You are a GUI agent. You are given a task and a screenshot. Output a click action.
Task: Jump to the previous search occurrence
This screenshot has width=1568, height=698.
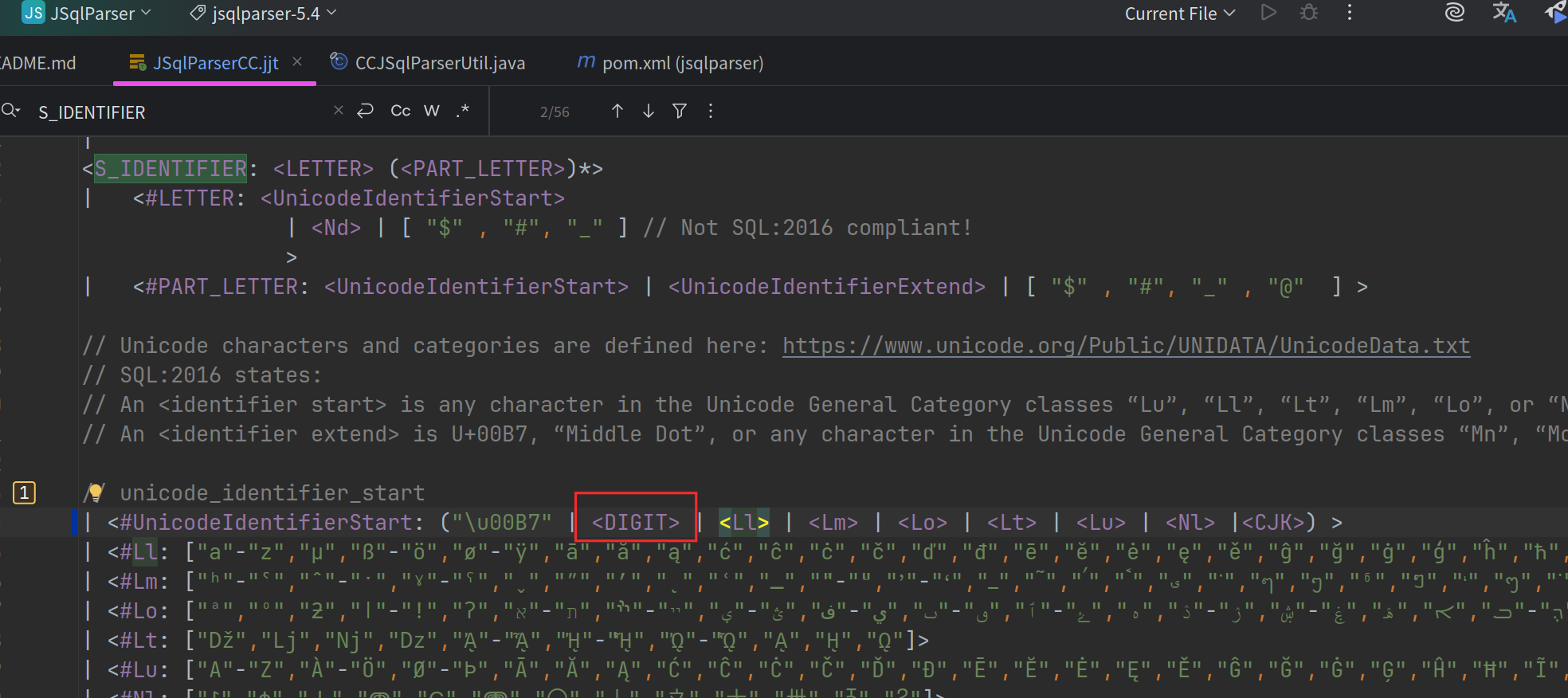coord(617,112)
